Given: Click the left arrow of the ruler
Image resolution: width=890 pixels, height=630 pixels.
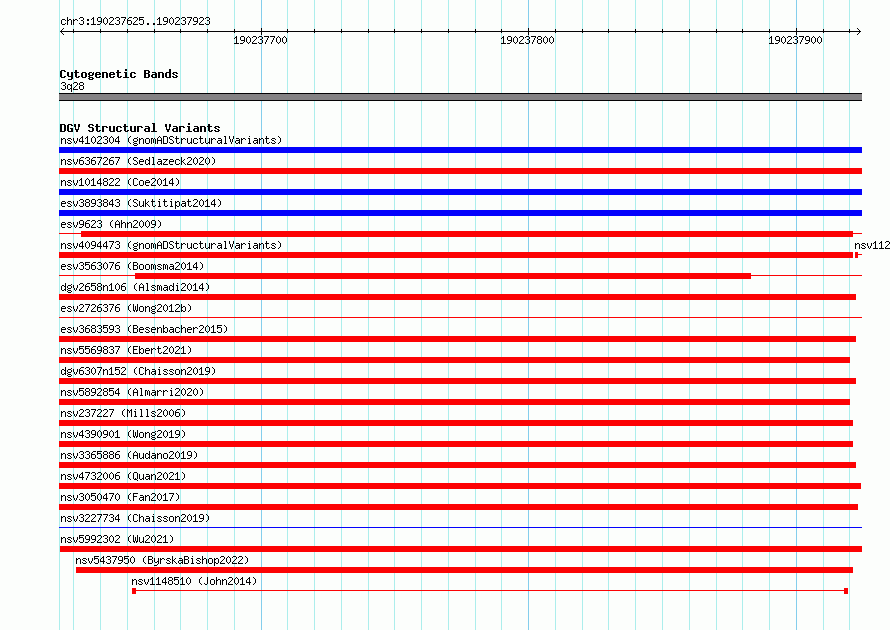Looking at the screenshot, I should tap(62, 31).
